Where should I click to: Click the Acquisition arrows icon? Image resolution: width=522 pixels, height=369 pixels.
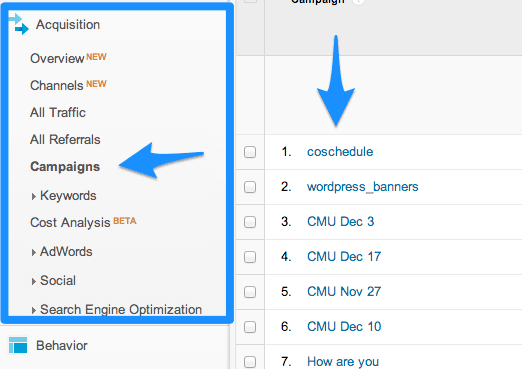coord(19,24)
